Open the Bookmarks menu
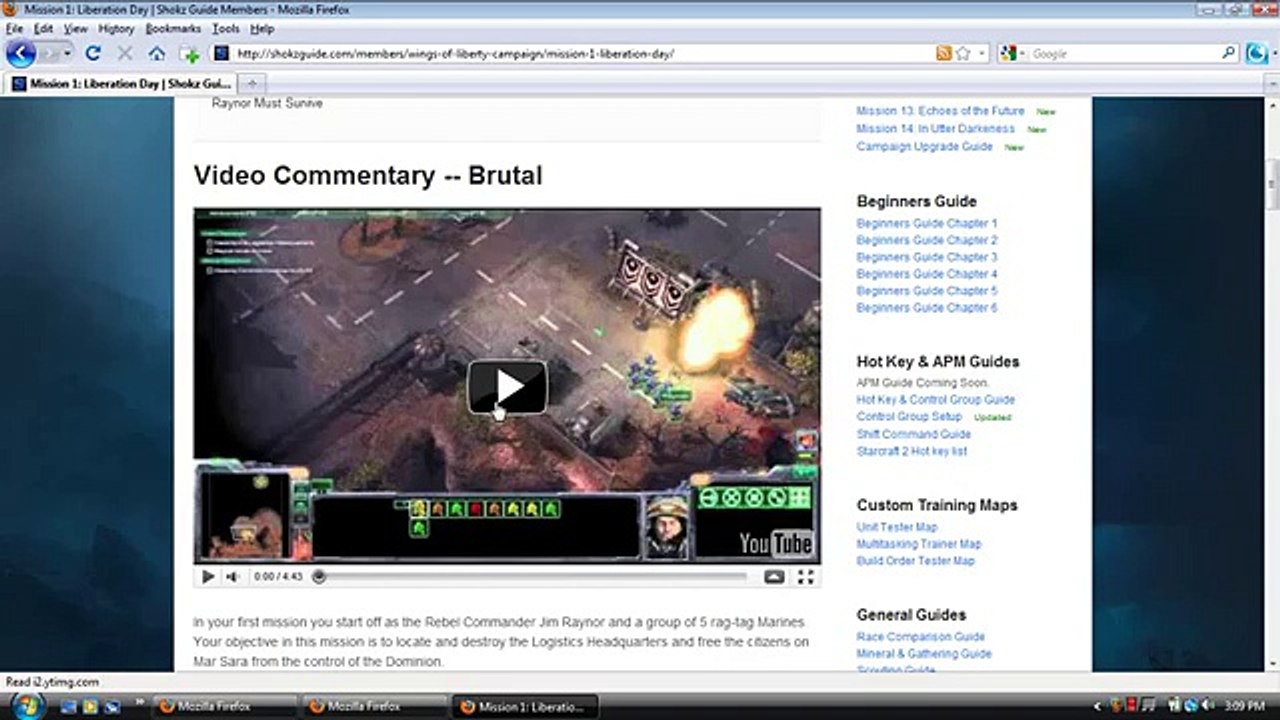The image size is (1280, 720). (x=173, y=29)
